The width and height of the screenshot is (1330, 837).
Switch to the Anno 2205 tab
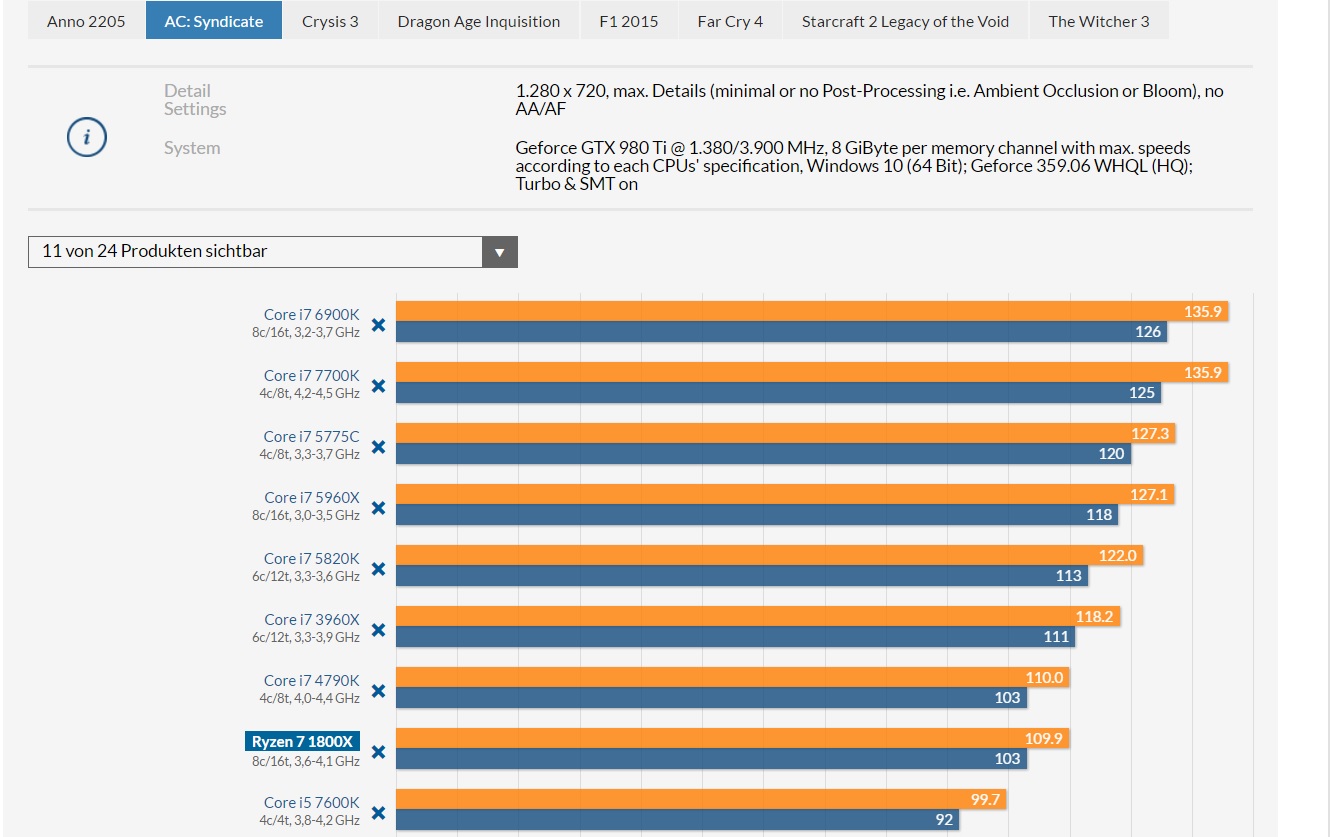click(x=86, y=21)
